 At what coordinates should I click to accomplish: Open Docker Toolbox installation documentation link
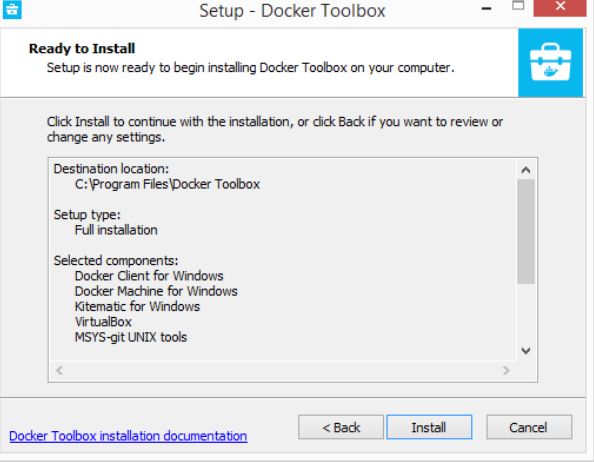point(128,436)
